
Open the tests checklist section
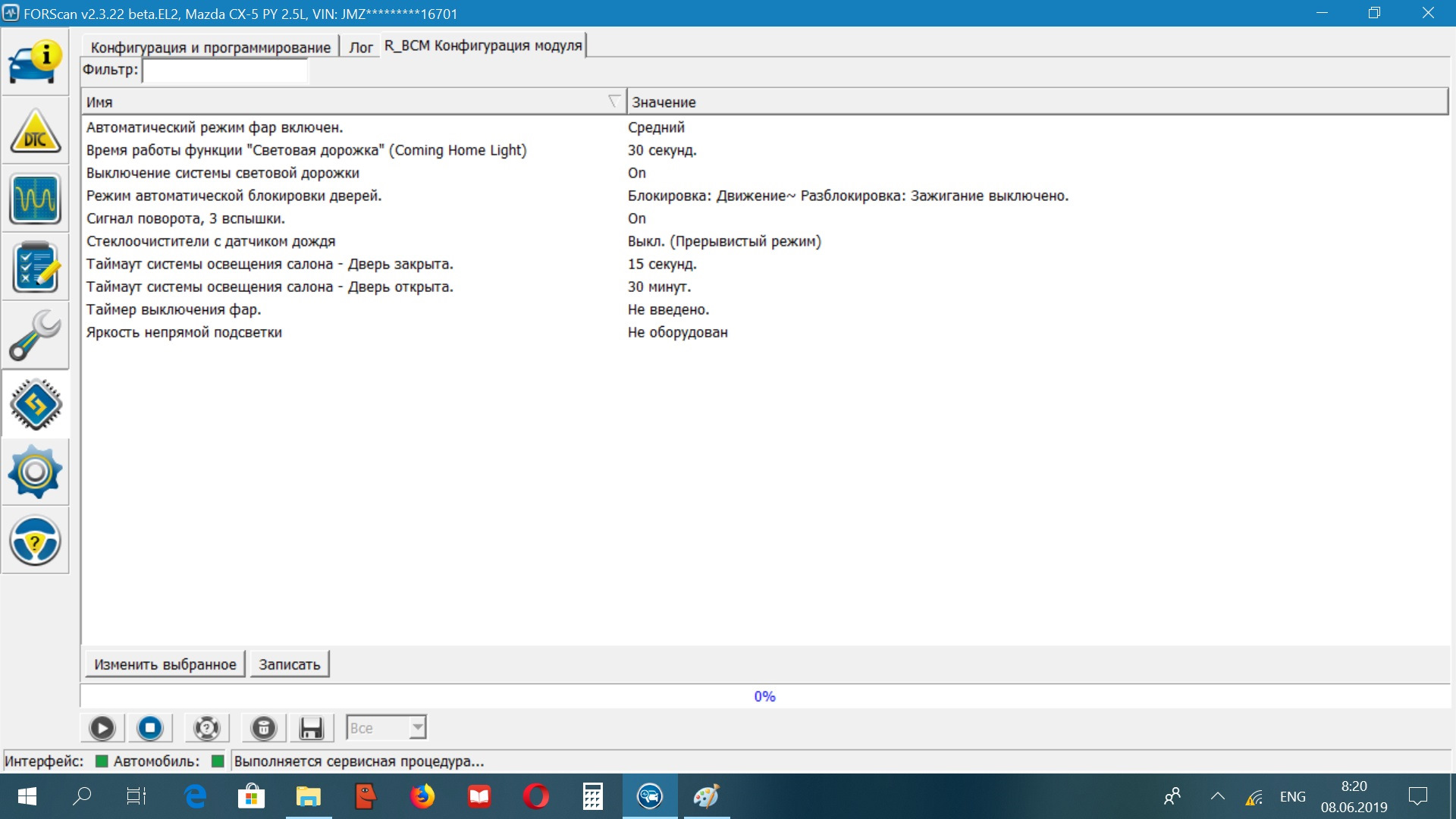pyautogui.click(x=35, y=267)
